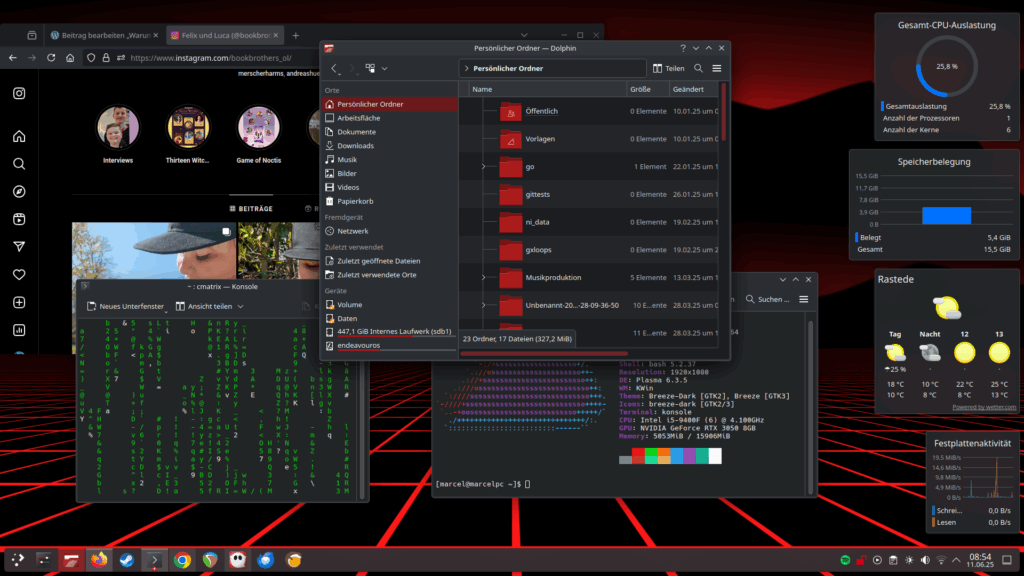Open Google Chrome from the taskbar
Screen dimensions: 1024x576
click(182, 560)
